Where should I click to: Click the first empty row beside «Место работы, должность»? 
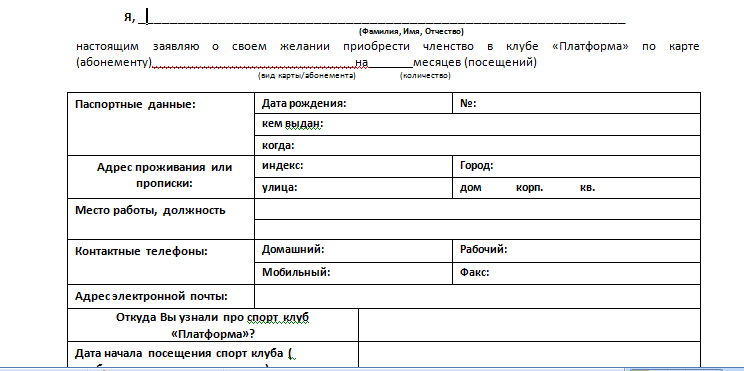pos(477,209)
